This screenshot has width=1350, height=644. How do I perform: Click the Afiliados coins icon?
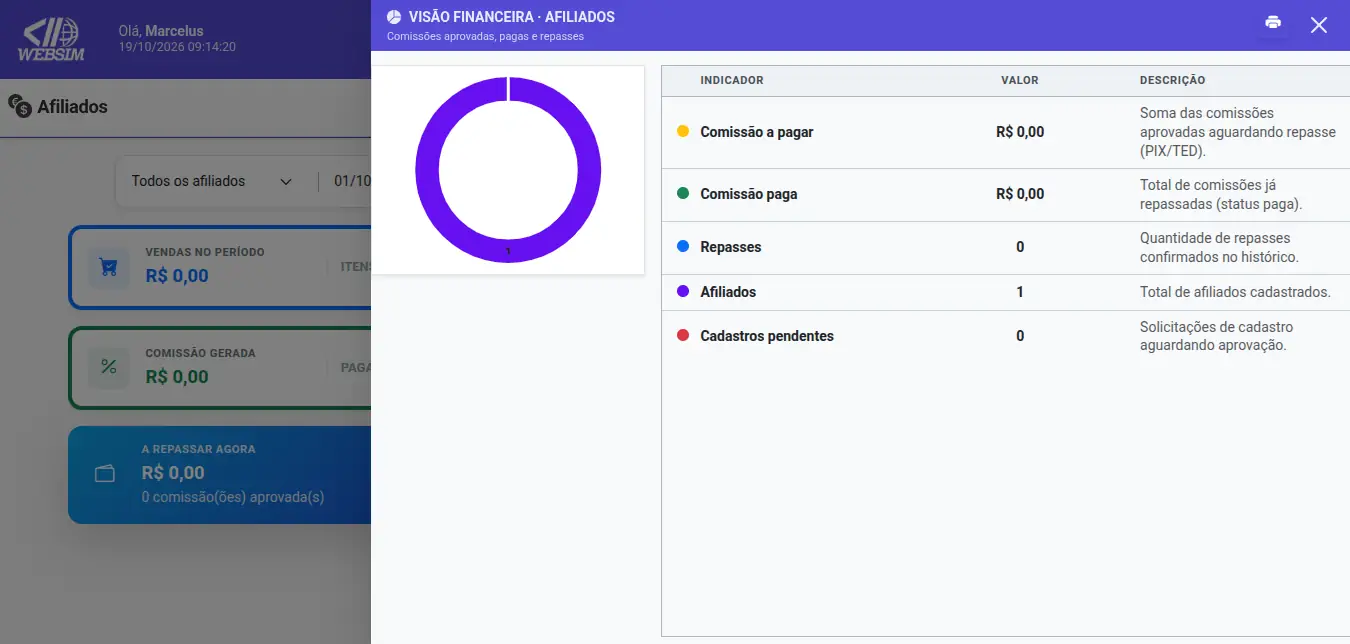coord(19,106)
